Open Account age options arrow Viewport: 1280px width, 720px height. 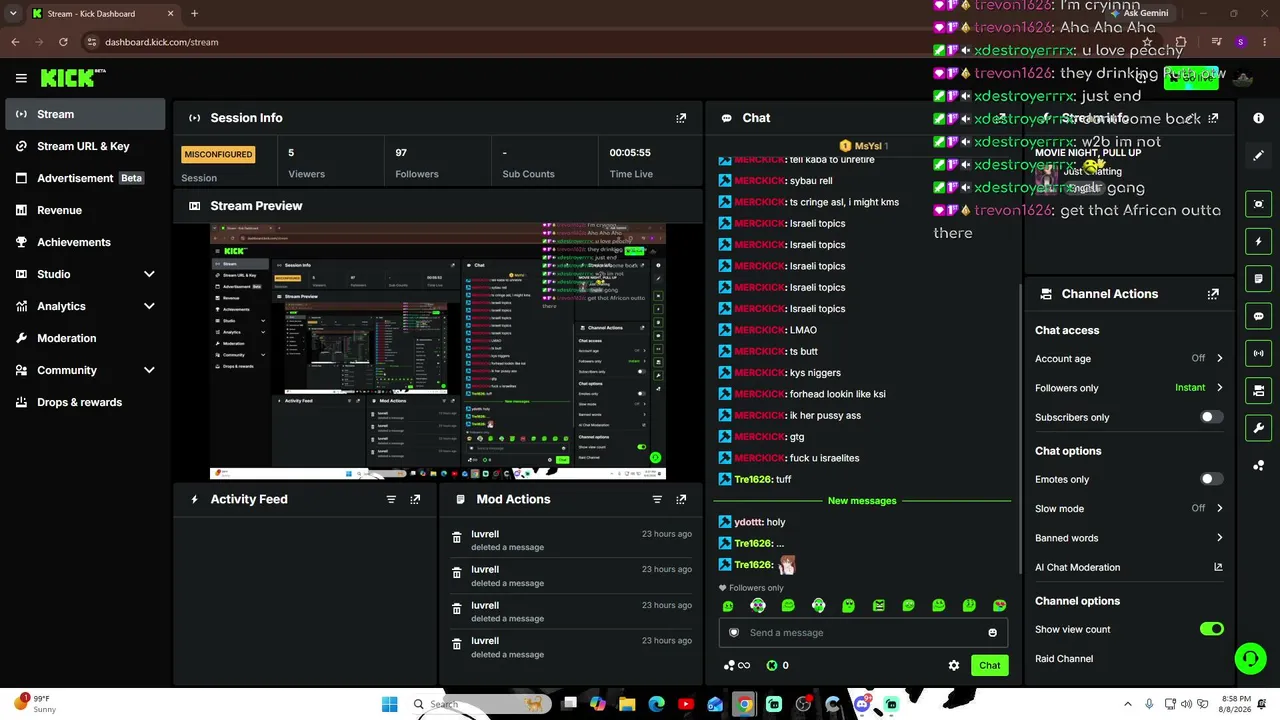(1219, 358)
